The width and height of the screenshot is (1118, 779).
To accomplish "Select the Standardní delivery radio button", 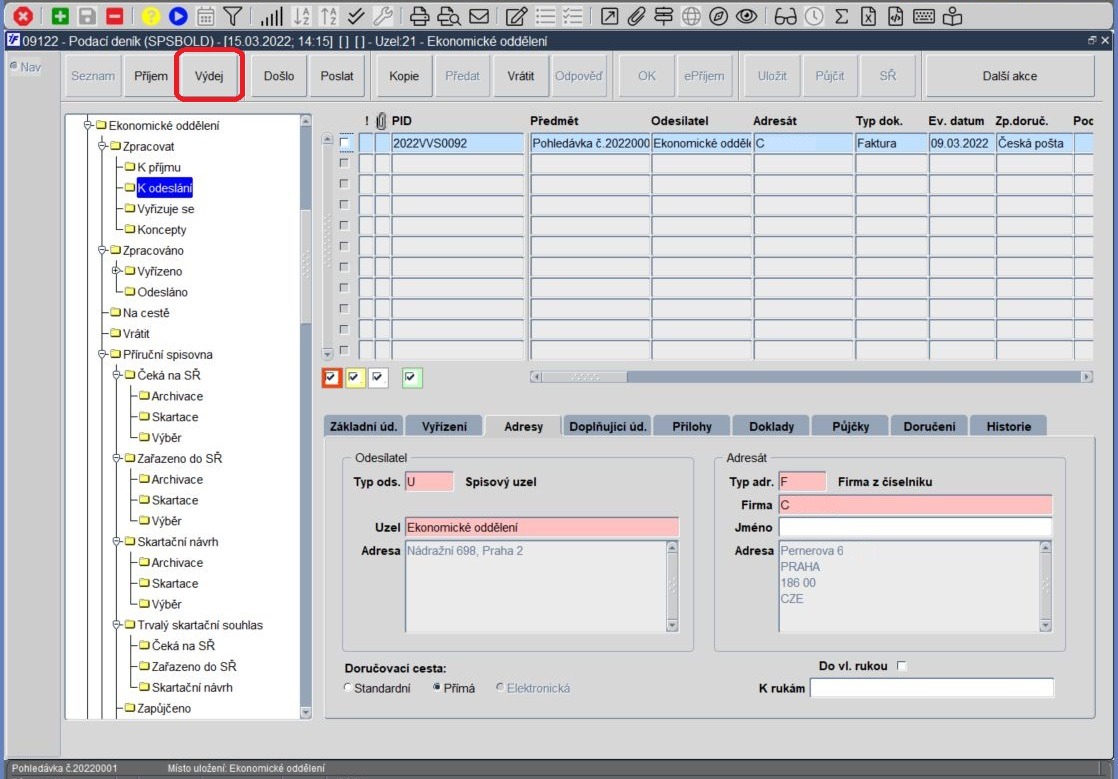I will tap(348, 688).
